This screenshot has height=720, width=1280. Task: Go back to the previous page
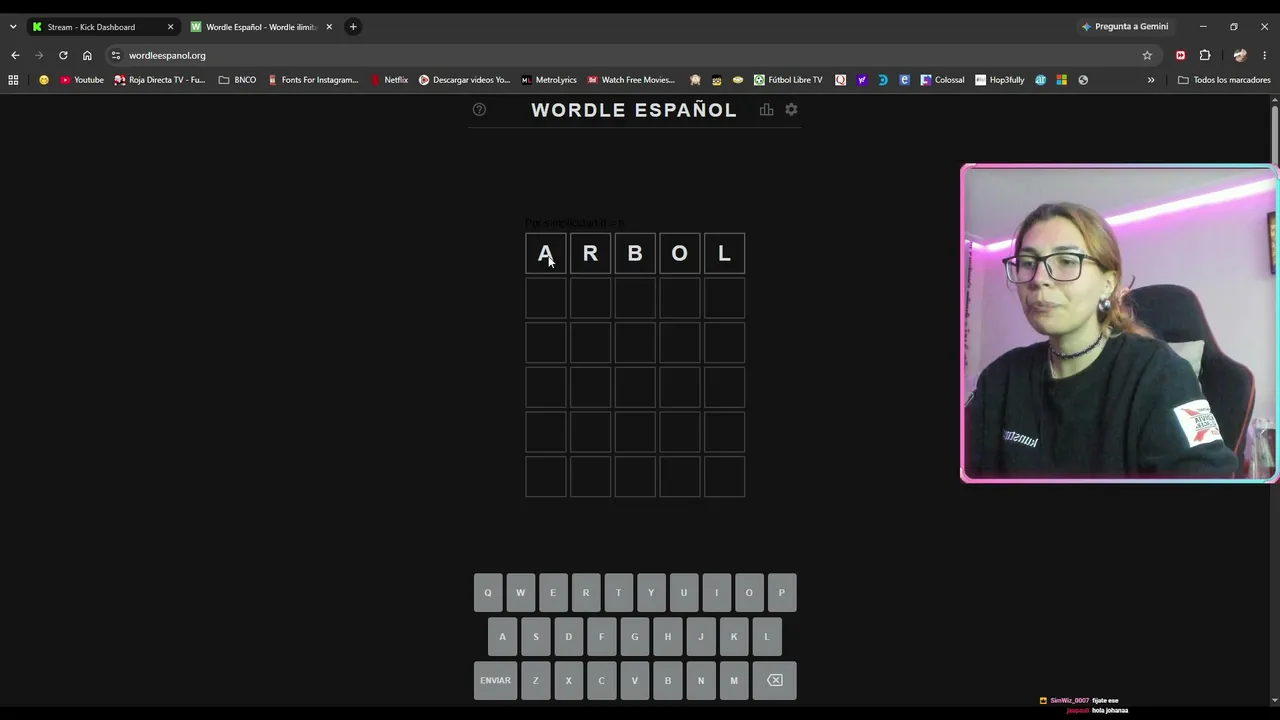15,55
